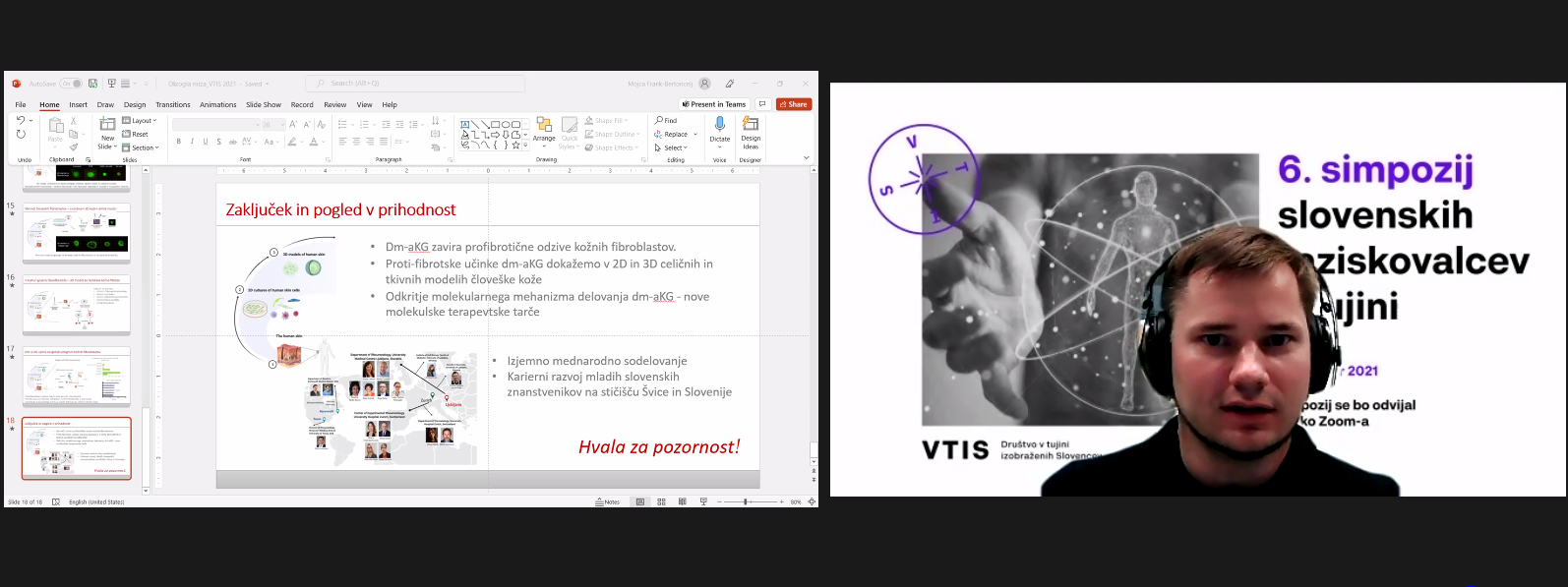1568x587 pixels.
Task: Start Slide Show from status bar
Action: 703,501
